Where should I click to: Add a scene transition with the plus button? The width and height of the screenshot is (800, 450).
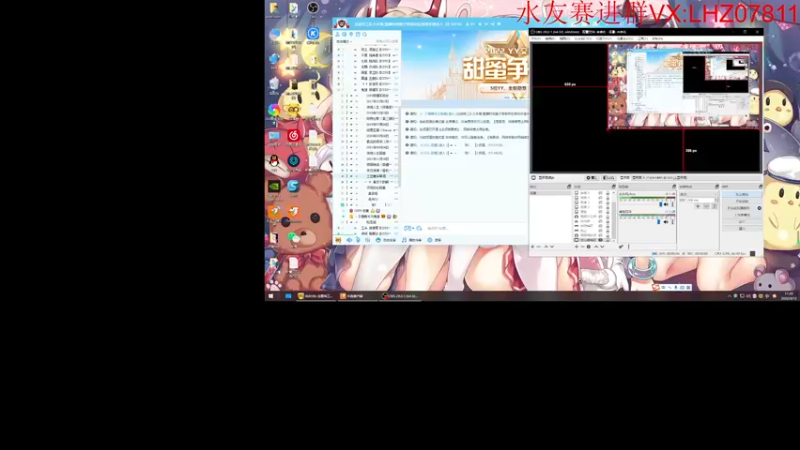[x=698, y=206]
